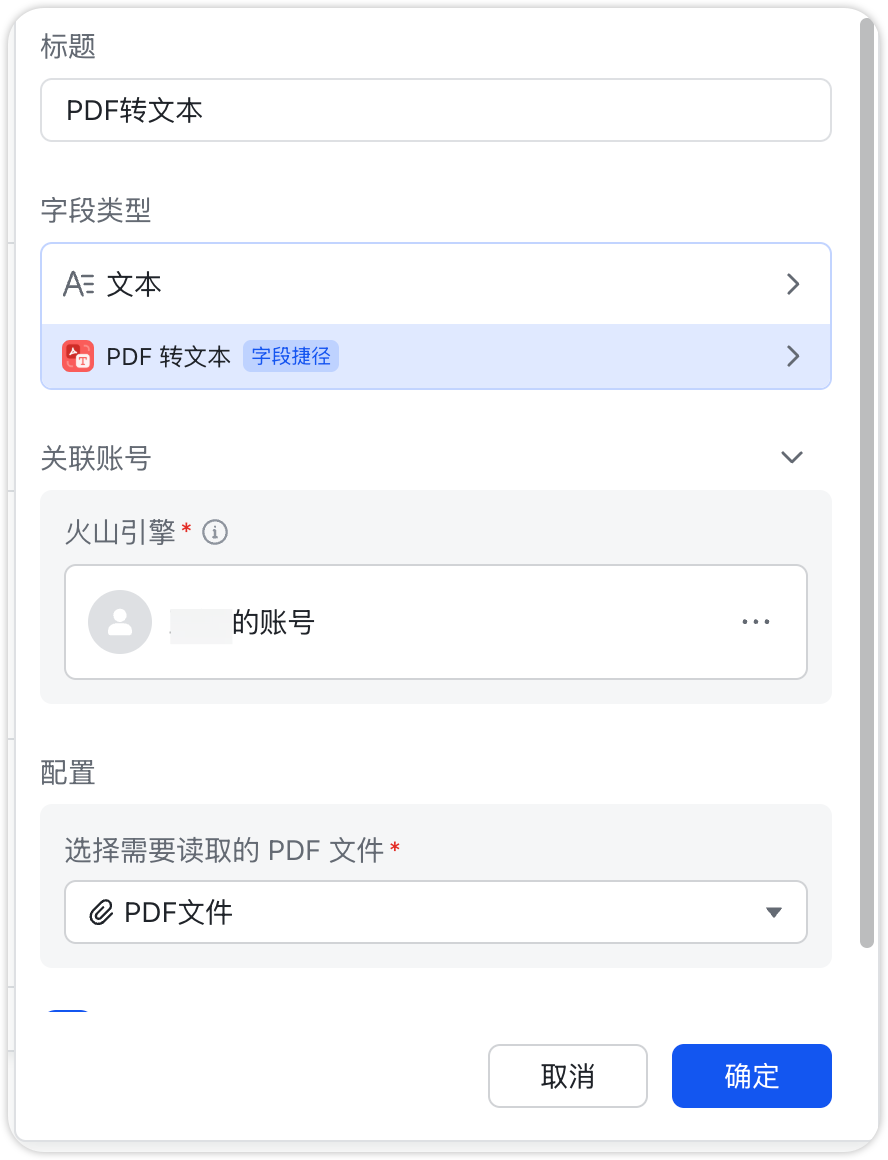
Task: Click the 的账号 account name text
Action: pyautogui.click(x=273, y=623)
